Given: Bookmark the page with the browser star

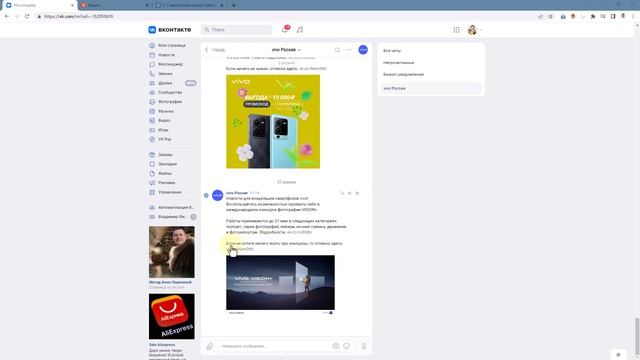Looking at the screenshot, I should coord(551,16).
